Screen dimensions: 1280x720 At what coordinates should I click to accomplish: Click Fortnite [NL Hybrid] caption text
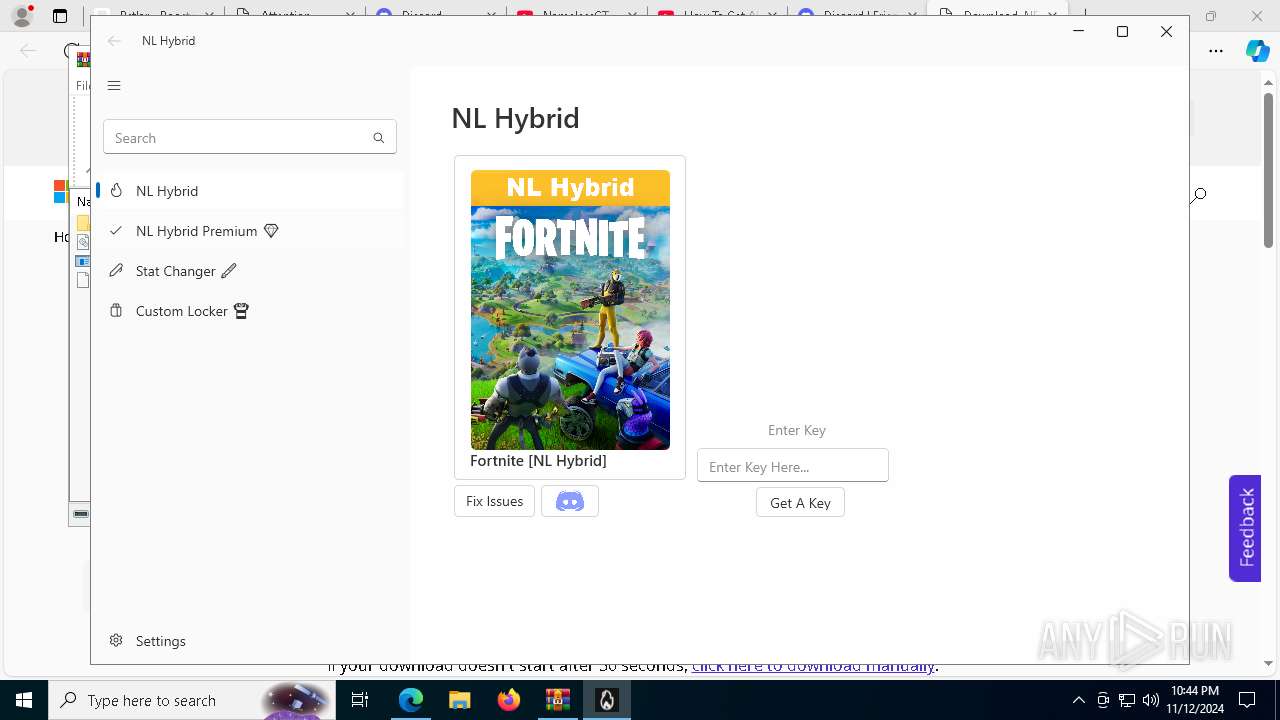pyautogui.click(x=538, y=461)
